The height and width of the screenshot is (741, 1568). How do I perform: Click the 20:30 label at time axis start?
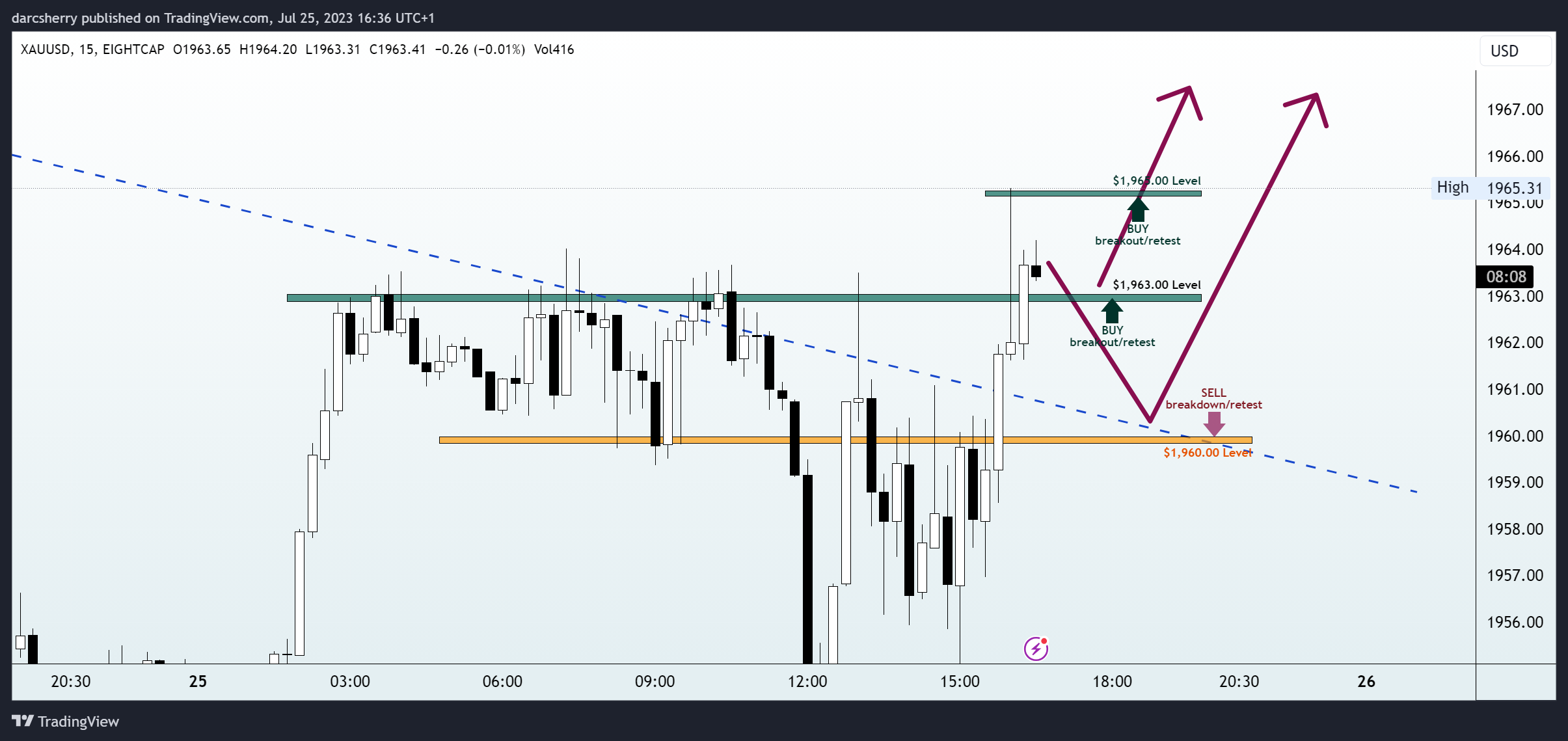coord(71,682)
